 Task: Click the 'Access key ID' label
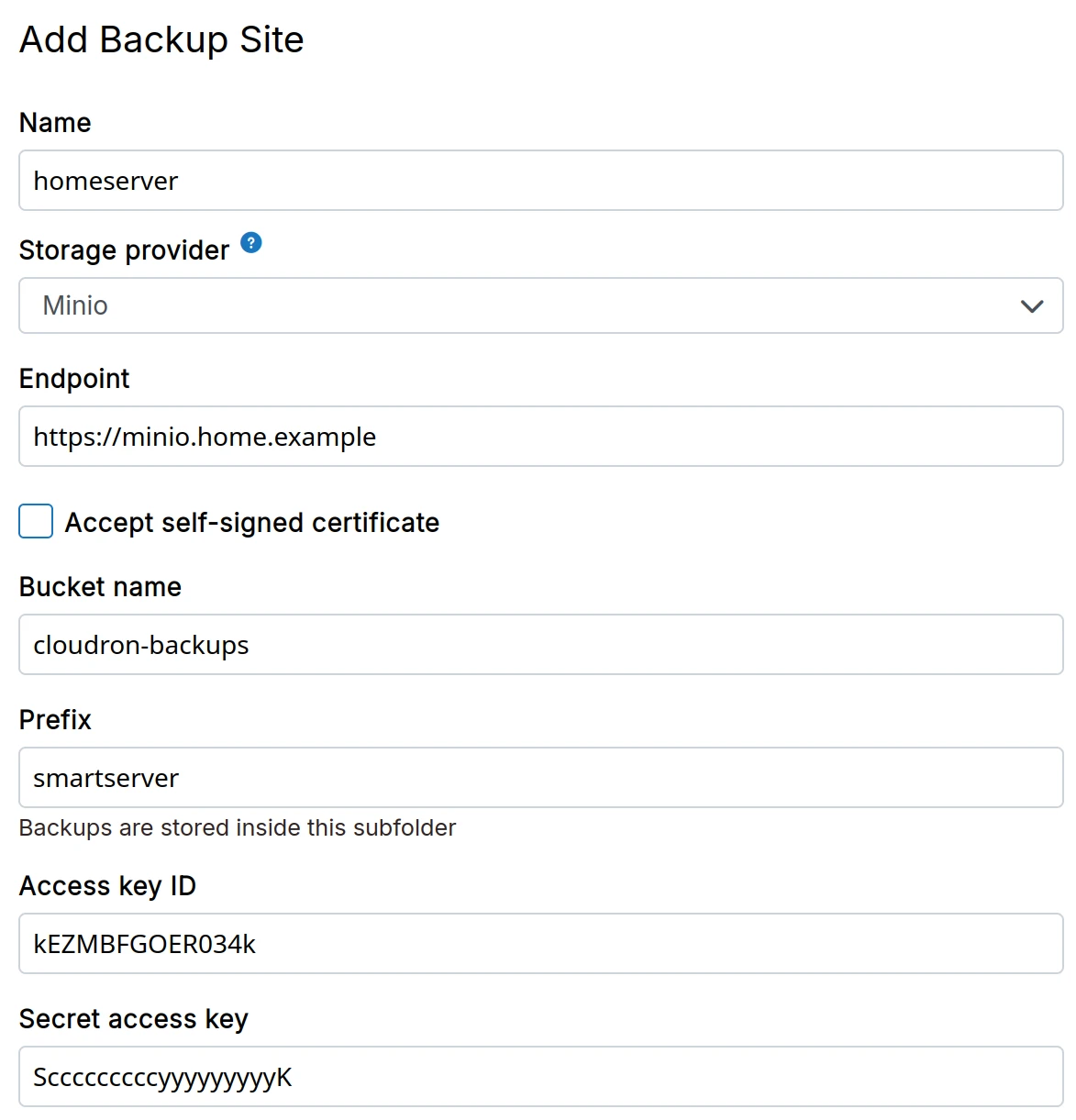(x=107, y=886)
